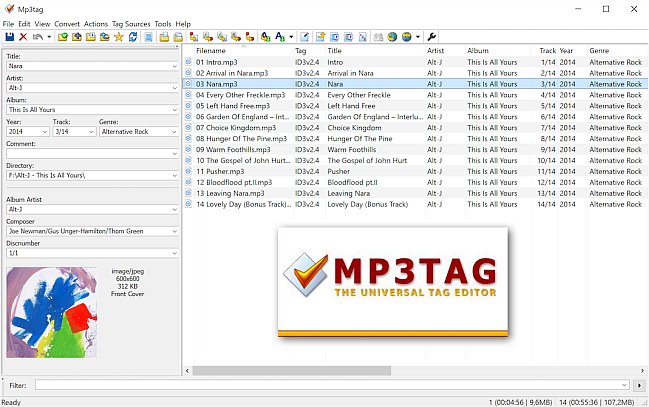This screenshot has height=407, width=649.
Task: Sort by the Year column header
Action: pyautogui.click(x=566, y=51)
